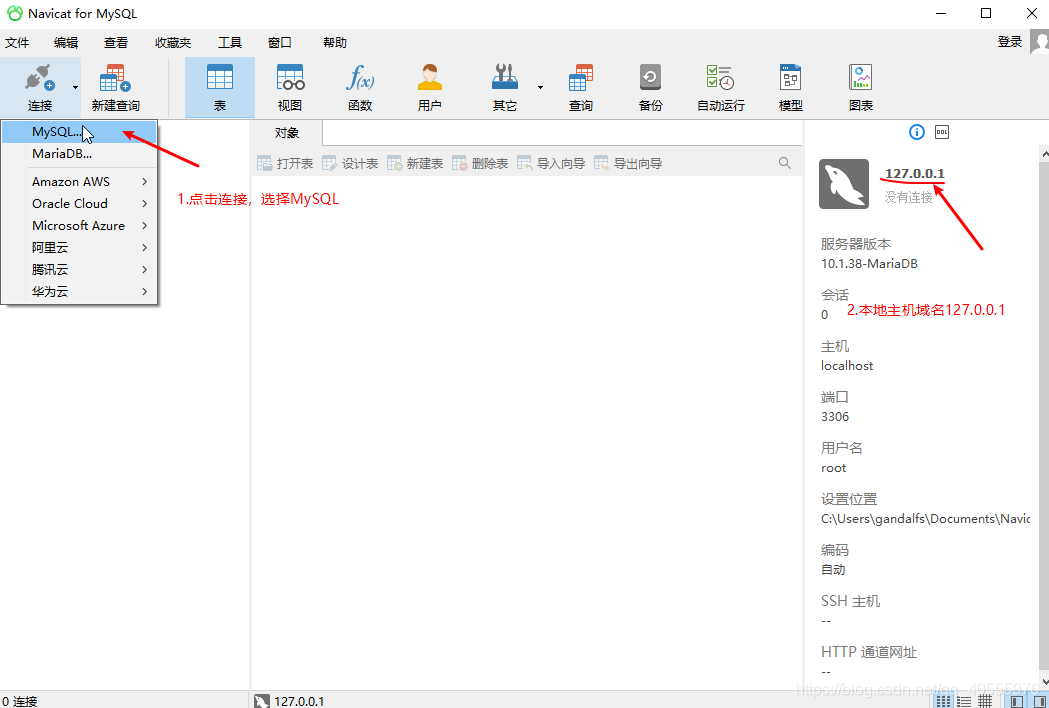Open Automation (自动运行) section

coord(721,87)
